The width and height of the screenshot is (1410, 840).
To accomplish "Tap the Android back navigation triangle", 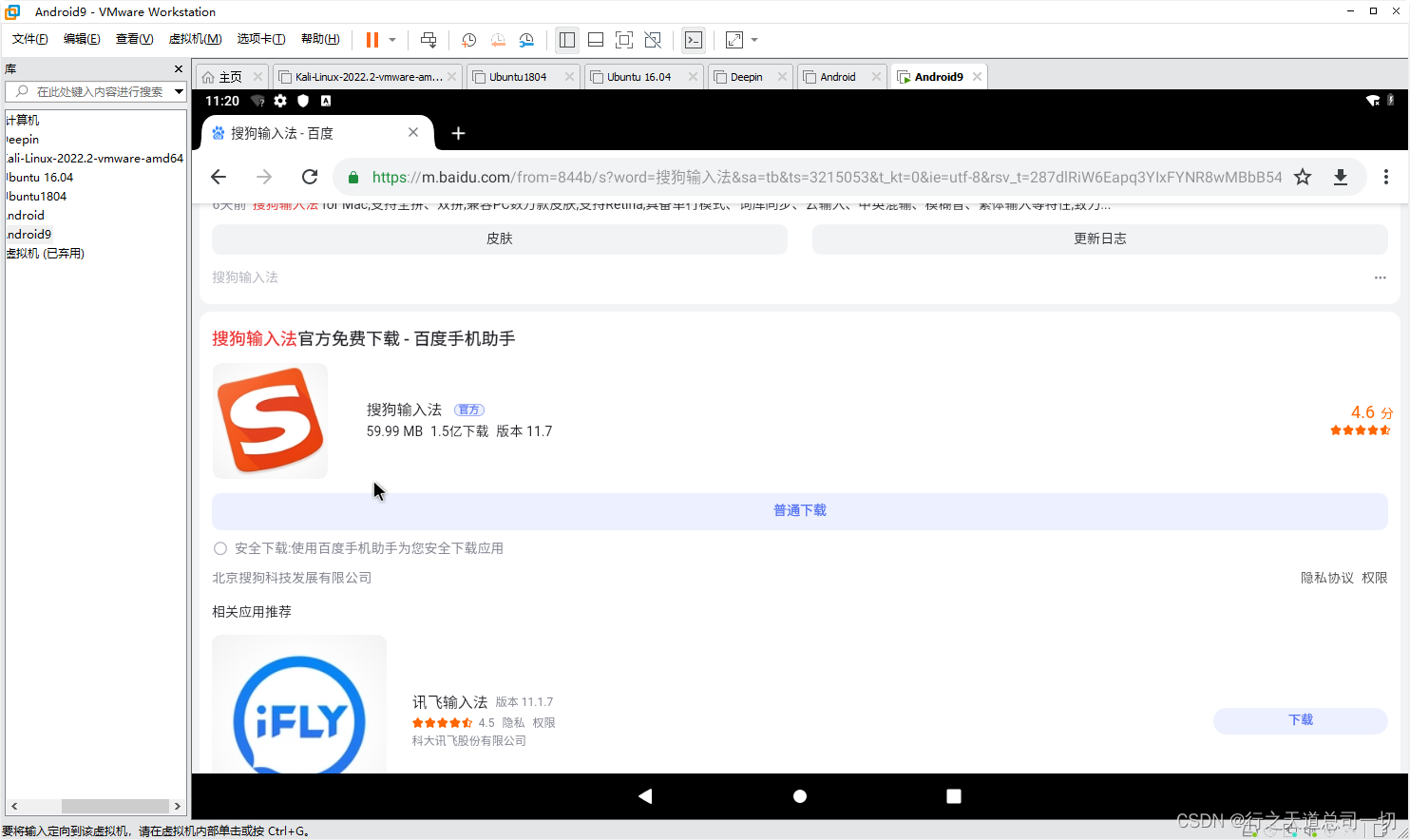I will pos(646,796).
